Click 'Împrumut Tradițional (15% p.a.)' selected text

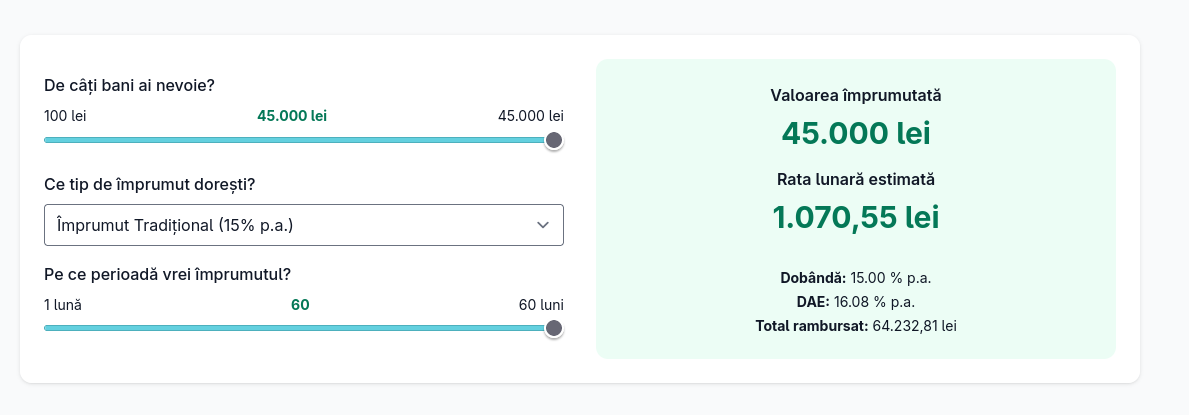175,225
